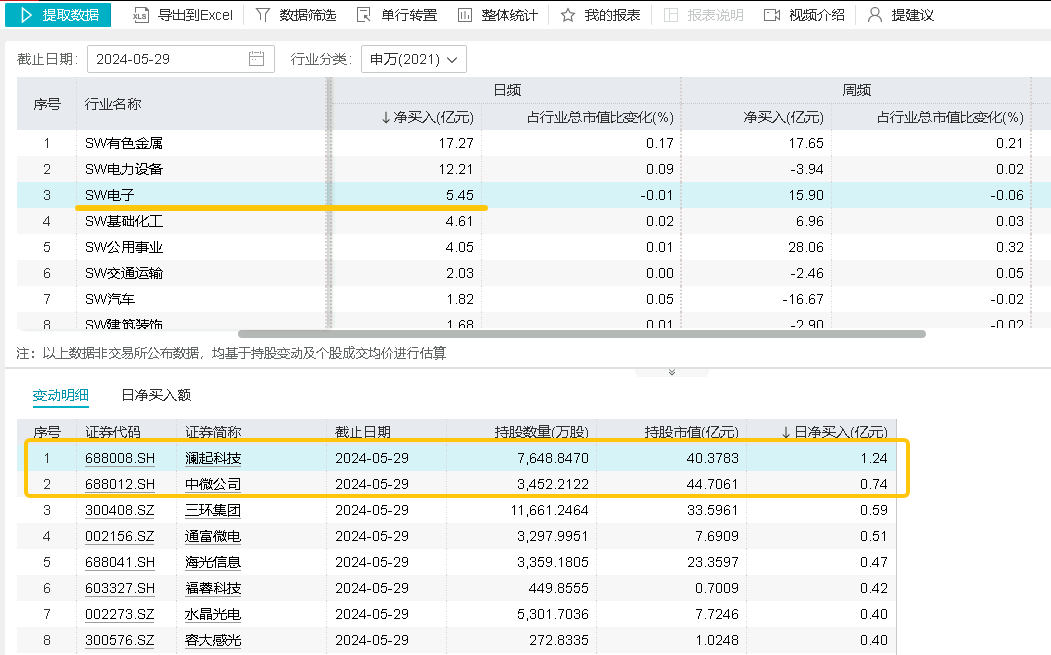Select the SW汽车 industry row
Image resolution: width=1051 pixels, height=655 pixels.
534,299
